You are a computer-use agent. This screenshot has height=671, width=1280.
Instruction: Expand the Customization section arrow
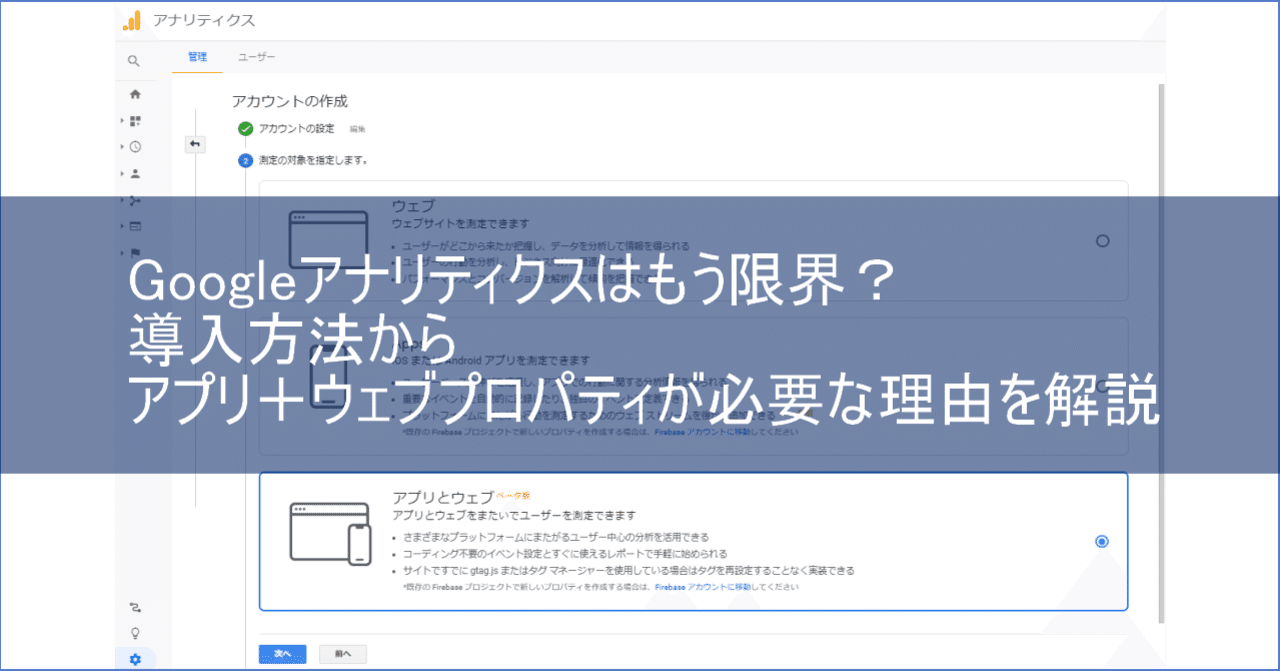pyautogui.click(x=122, y=121)
